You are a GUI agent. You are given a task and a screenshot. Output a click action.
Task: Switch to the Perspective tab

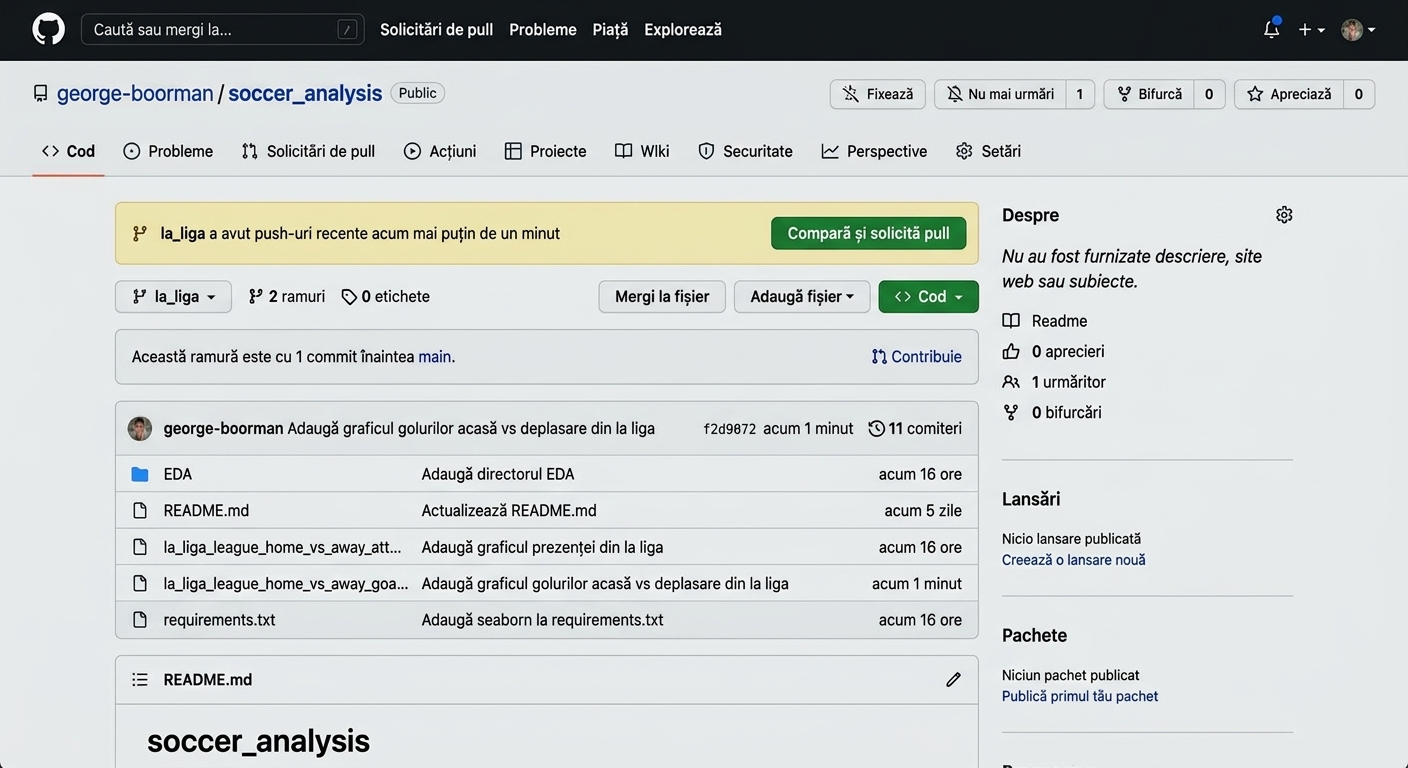[874, 151]
